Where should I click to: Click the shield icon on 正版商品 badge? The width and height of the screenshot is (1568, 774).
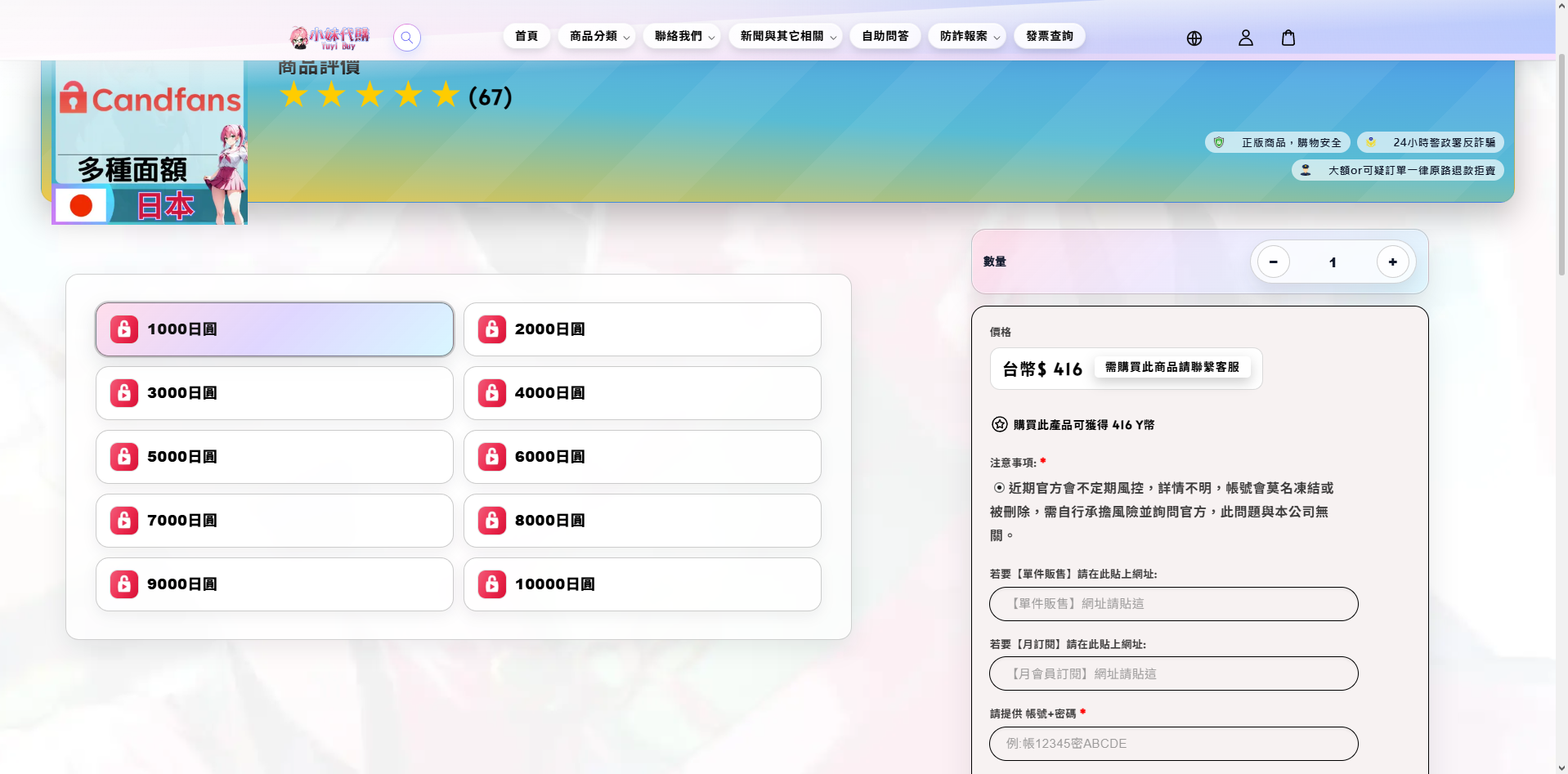pos(1219,141)
